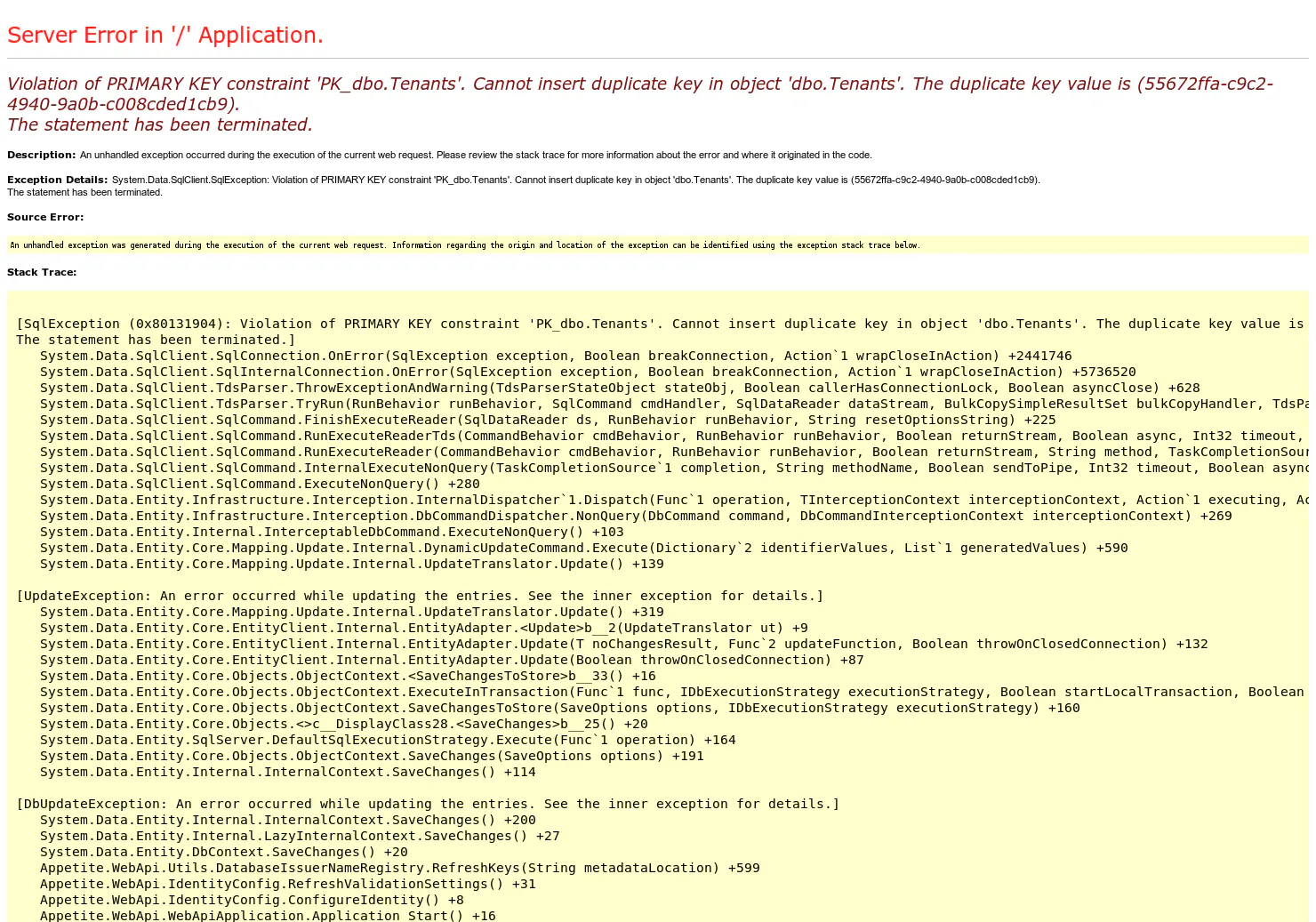1316x922 pixels.
Task: Click the "TdsParser.TryRun" stack trace line
Action: 674,404
